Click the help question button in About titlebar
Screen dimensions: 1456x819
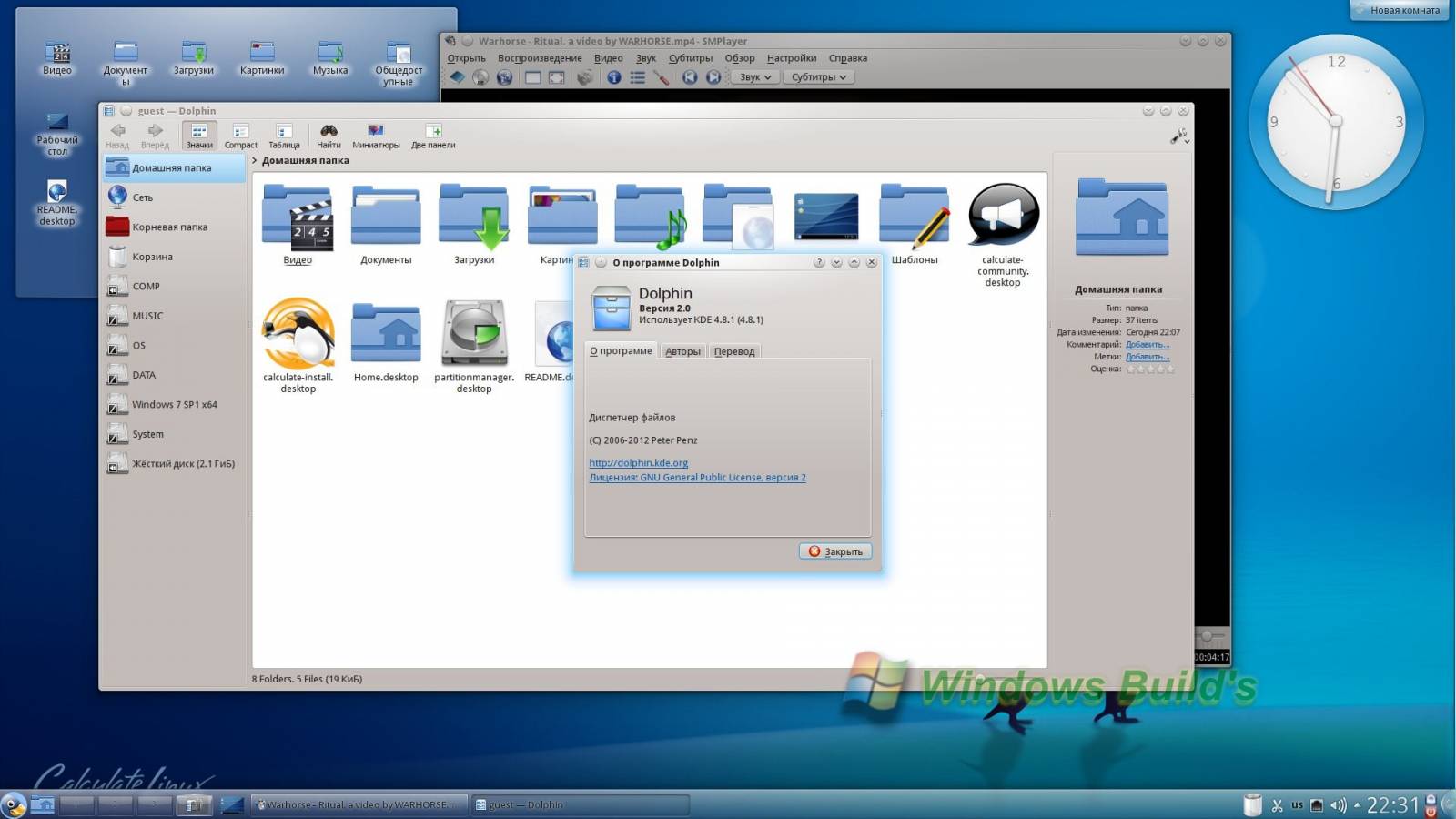tap(819, 262)
